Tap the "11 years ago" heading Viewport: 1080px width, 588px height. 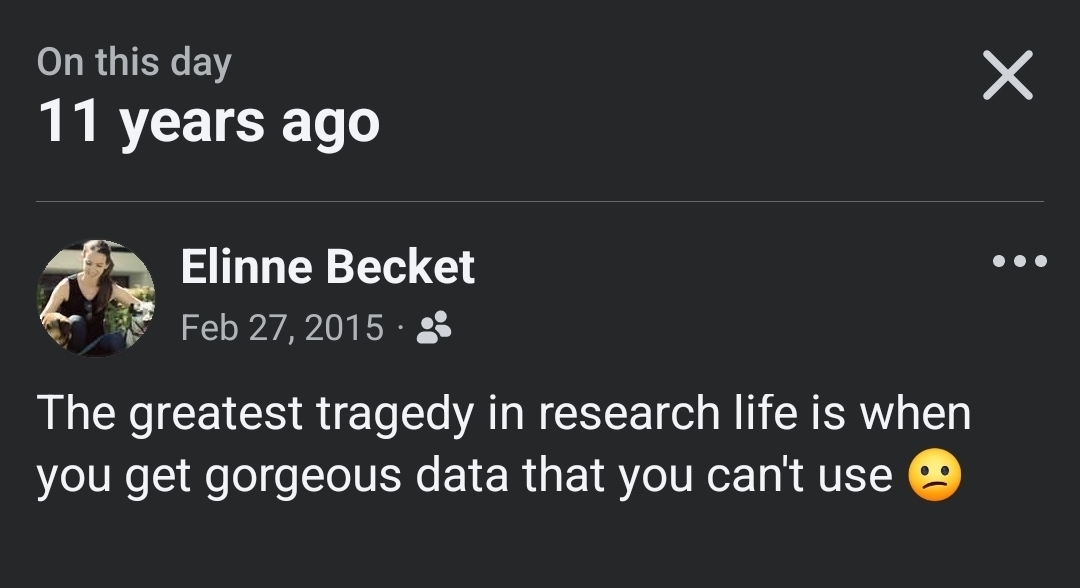(209, 122)
